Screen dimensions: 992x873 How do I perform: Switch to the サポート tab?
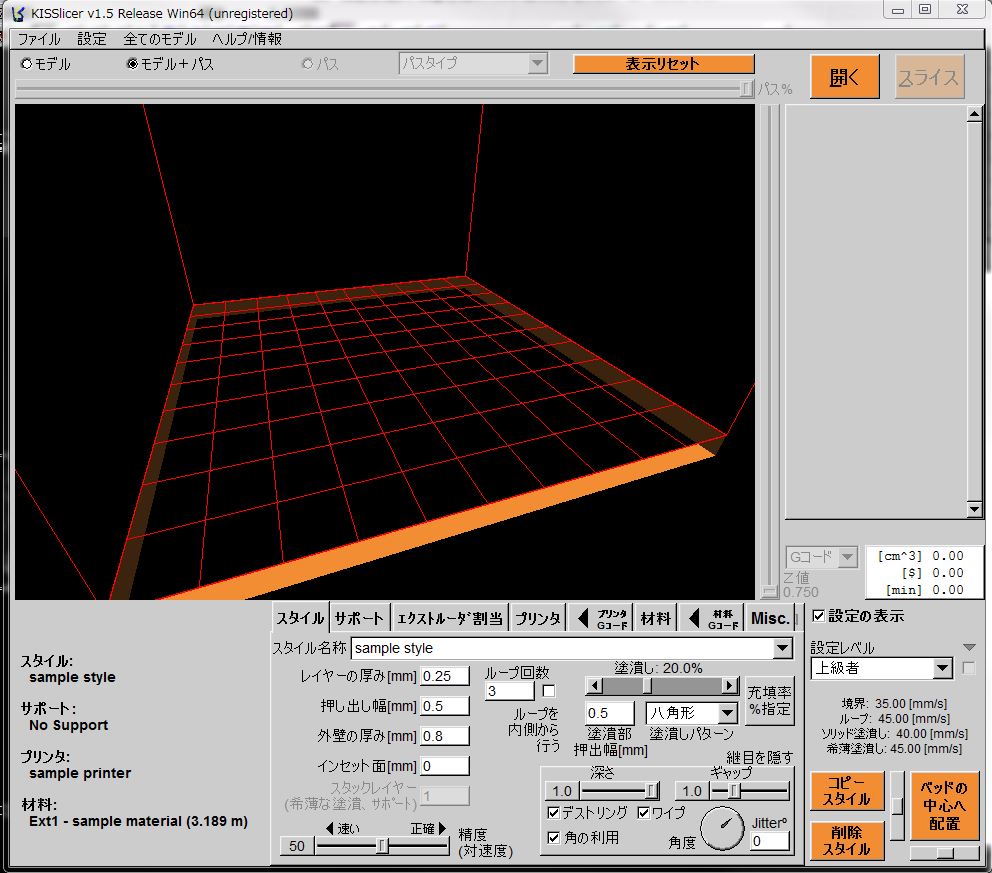coord(359,618)
